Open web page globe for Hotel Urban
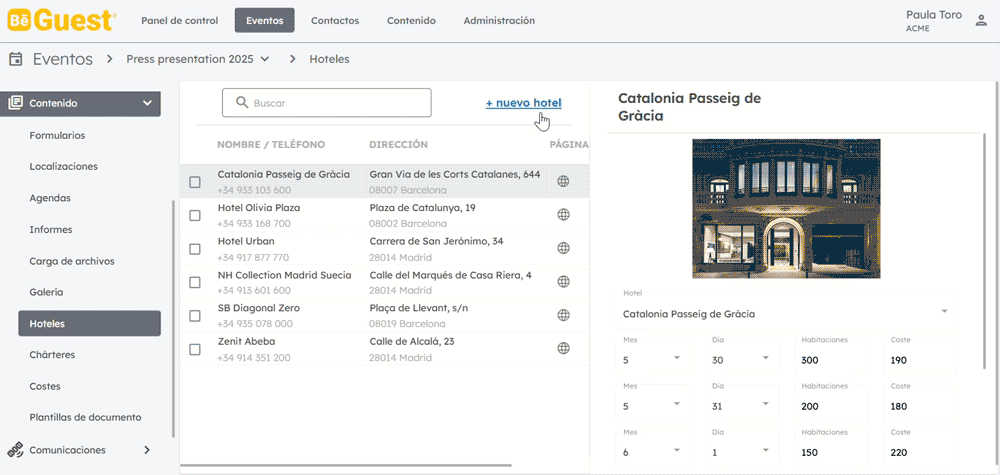1000x475 pixels. [x=563, y=248]
